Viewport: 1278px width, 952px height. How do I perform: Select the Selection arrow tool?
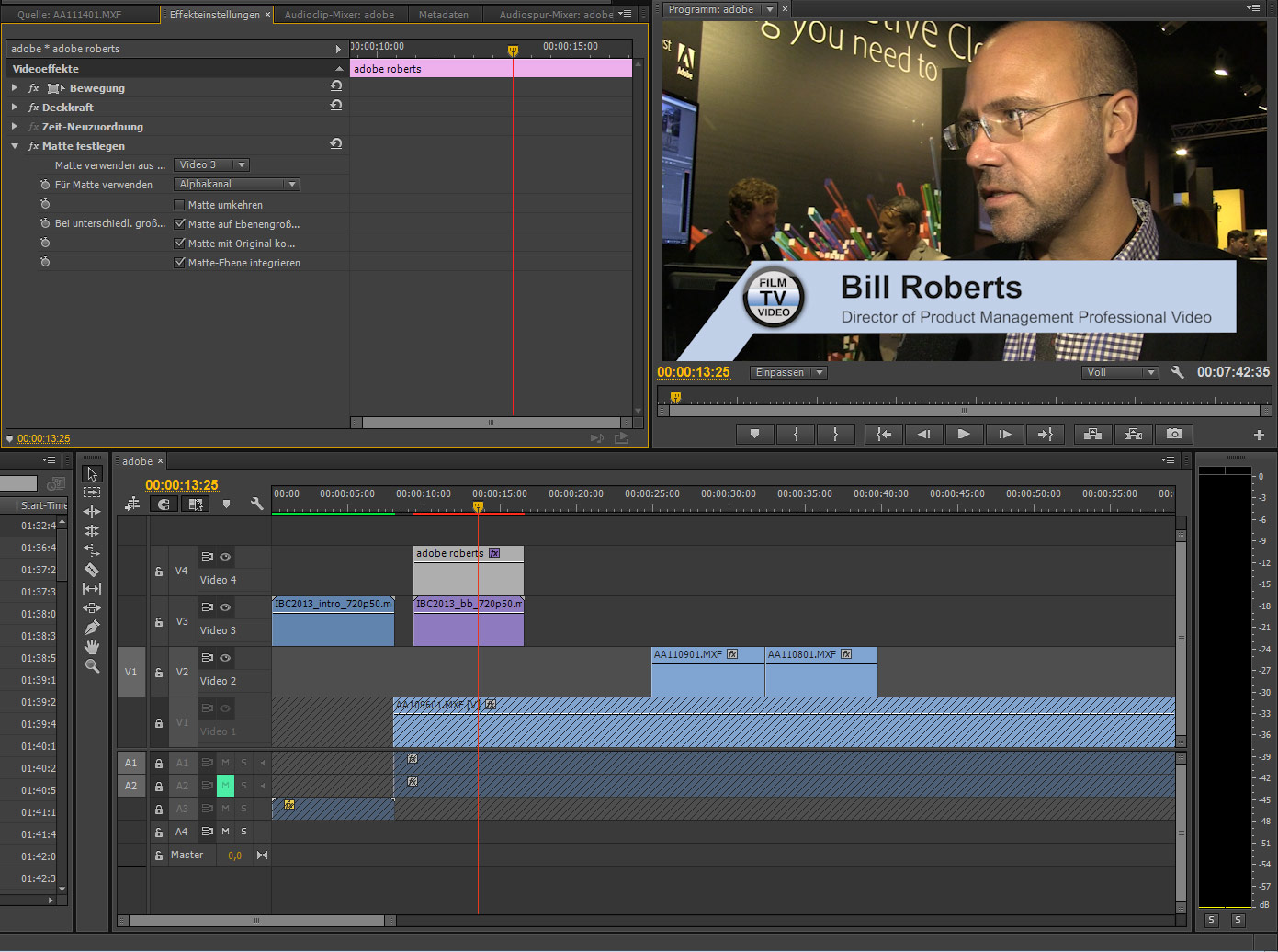92,474
